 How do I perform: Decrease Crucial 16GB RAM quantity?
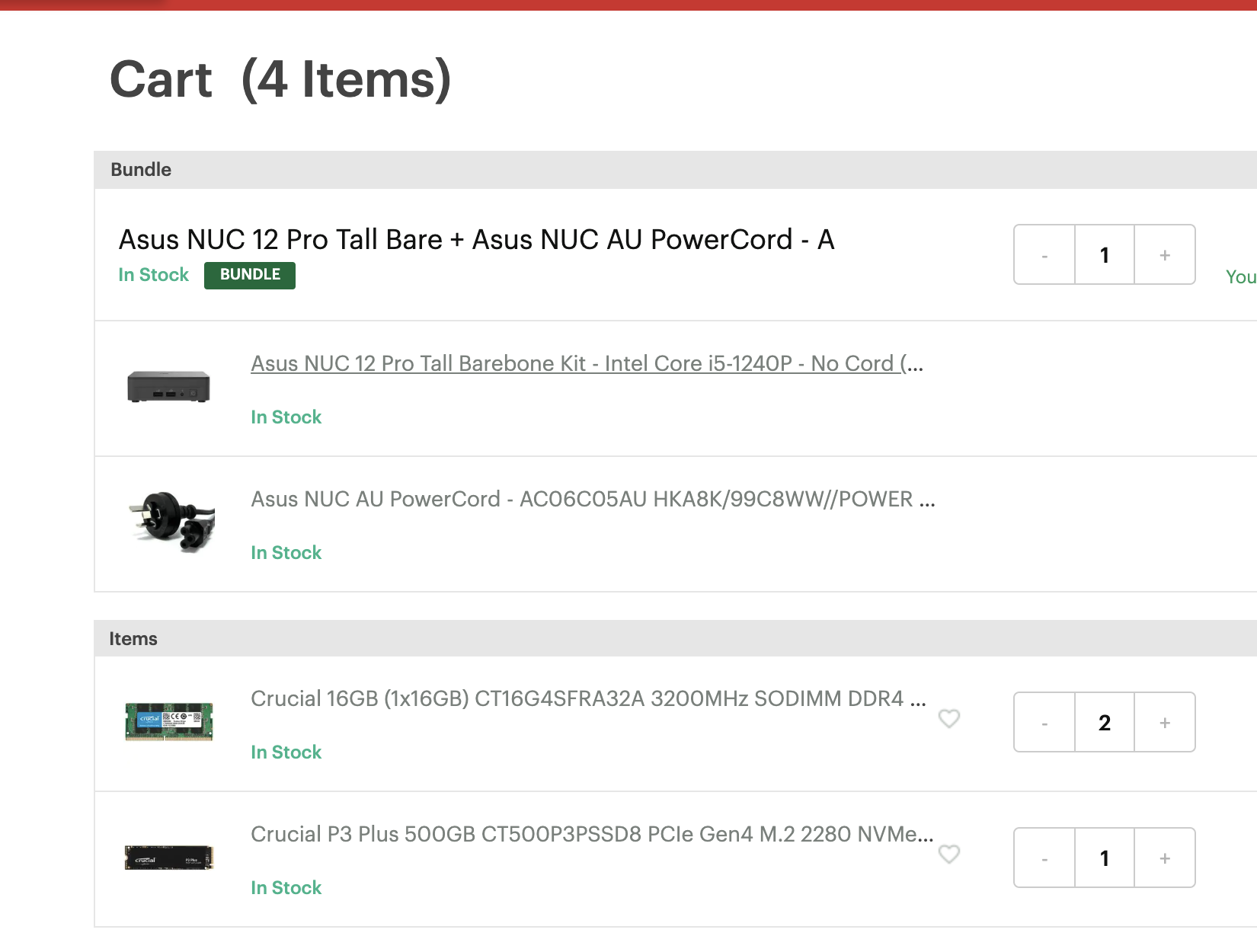[1044, 723]
